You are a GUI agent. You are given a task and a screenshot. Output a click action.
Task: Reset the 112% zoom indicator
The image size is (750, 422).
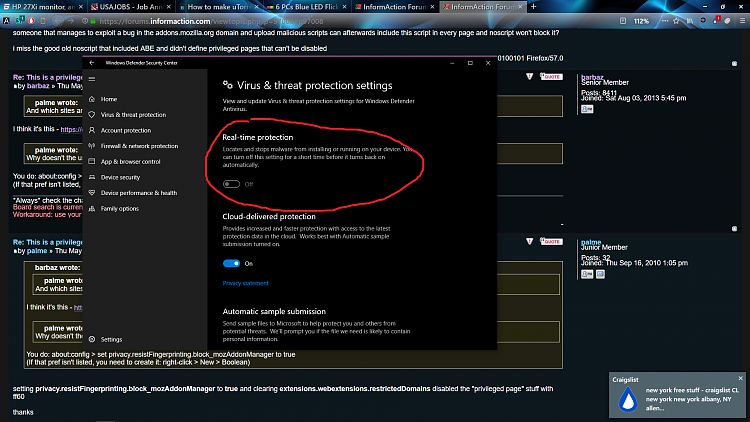pos(641,21)
